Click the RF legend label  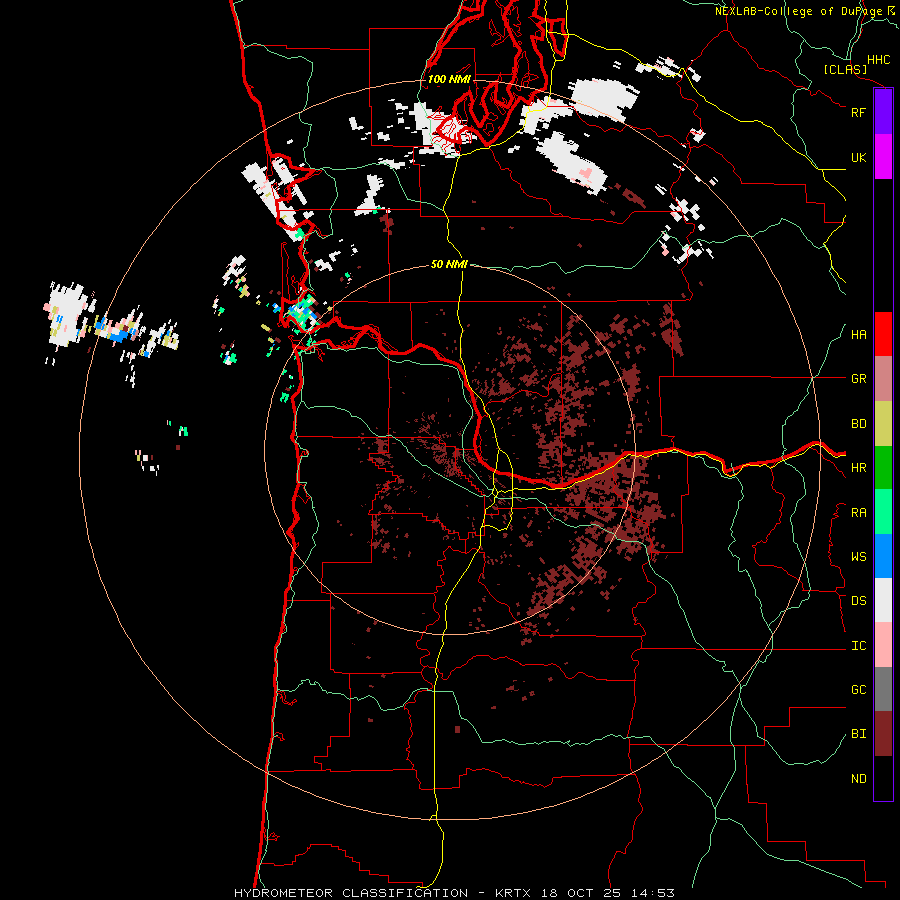point(858,112)
